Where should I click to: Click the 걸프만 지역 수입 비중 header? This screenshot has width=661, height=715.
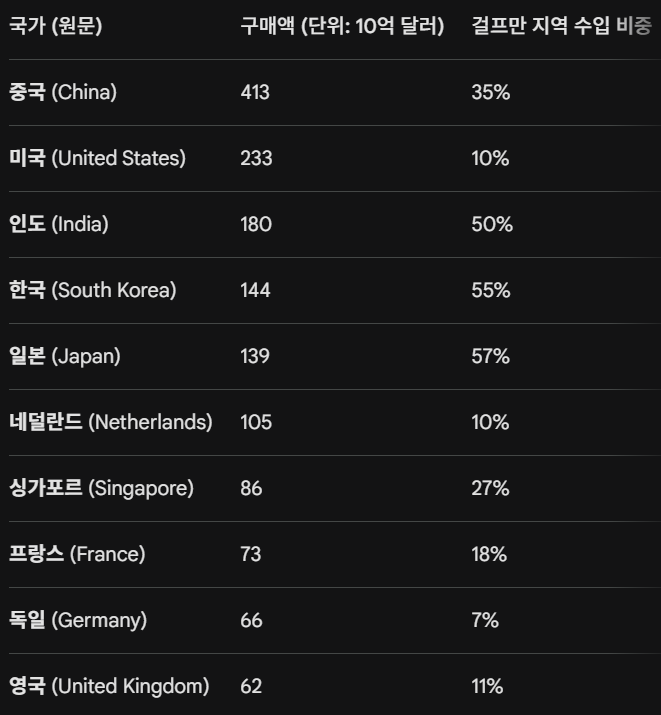[x=561, y=26]
